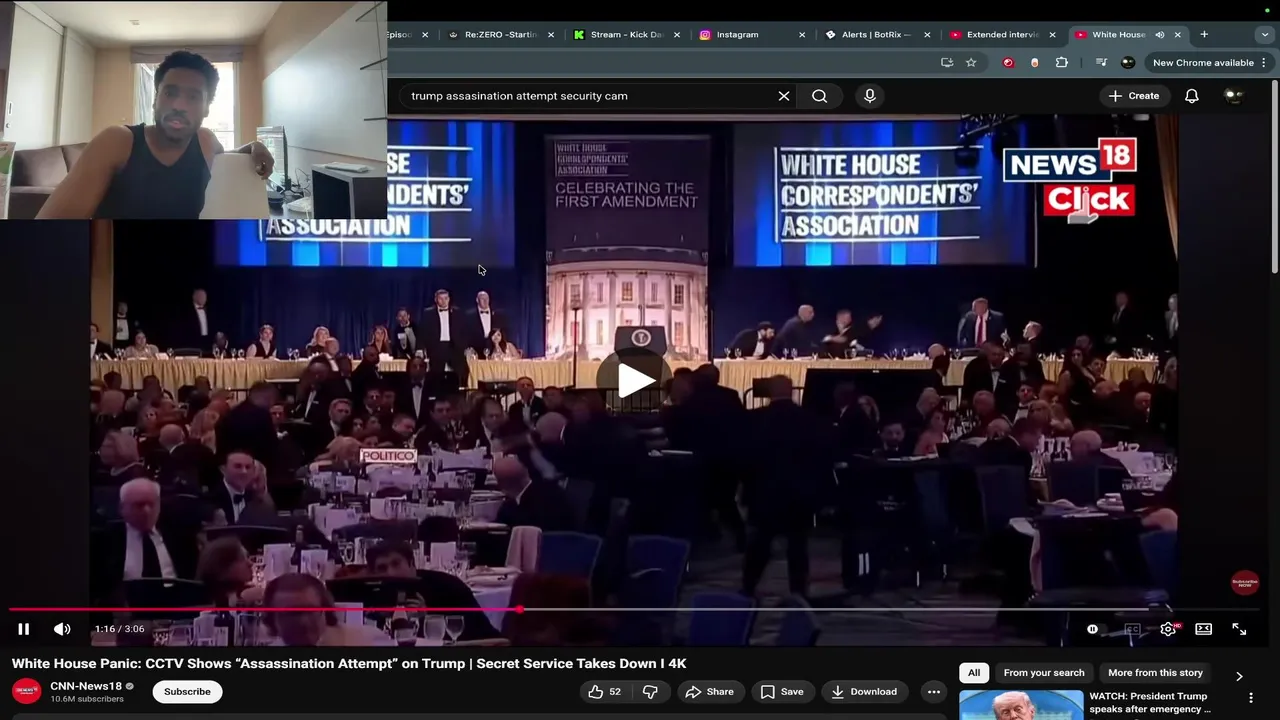Mute the White House tab via its speaker icon
Viewport: 1280px width, 720px height.
[1160, 35]
